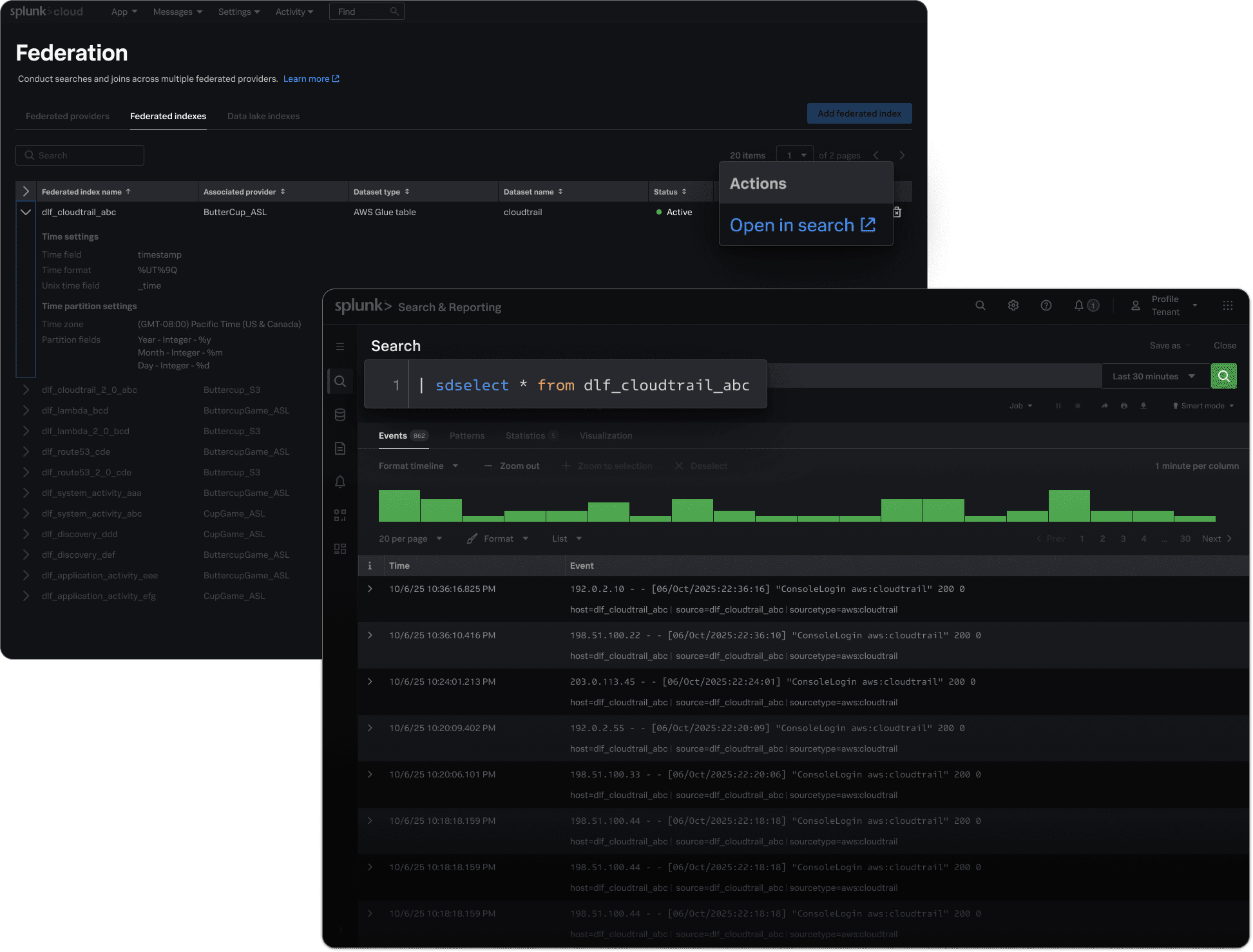
Task: Expand the dlf_lambda_bcd row
Action: click(x=26, y=410)
